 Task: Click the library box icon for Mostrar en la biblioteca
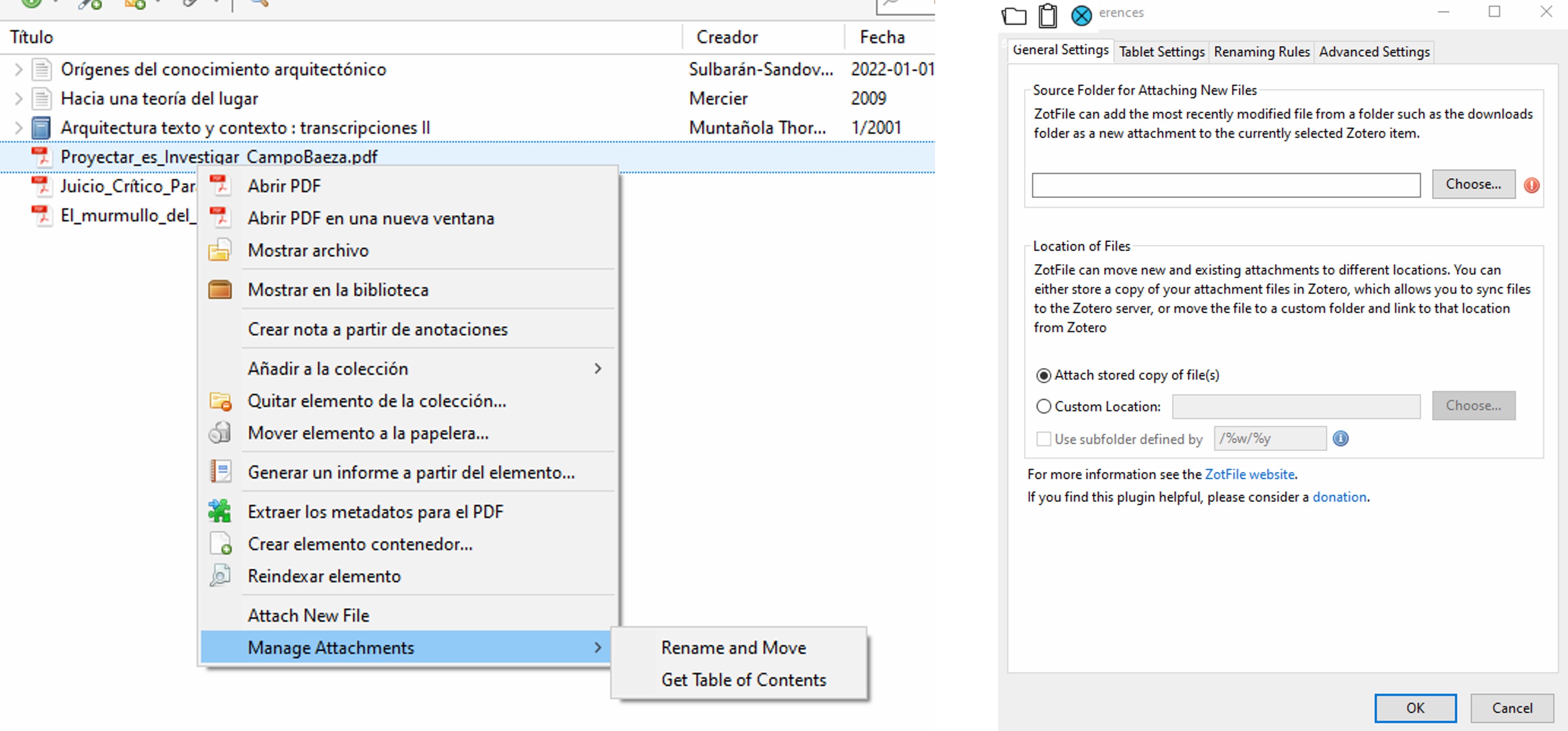(219, 289)
